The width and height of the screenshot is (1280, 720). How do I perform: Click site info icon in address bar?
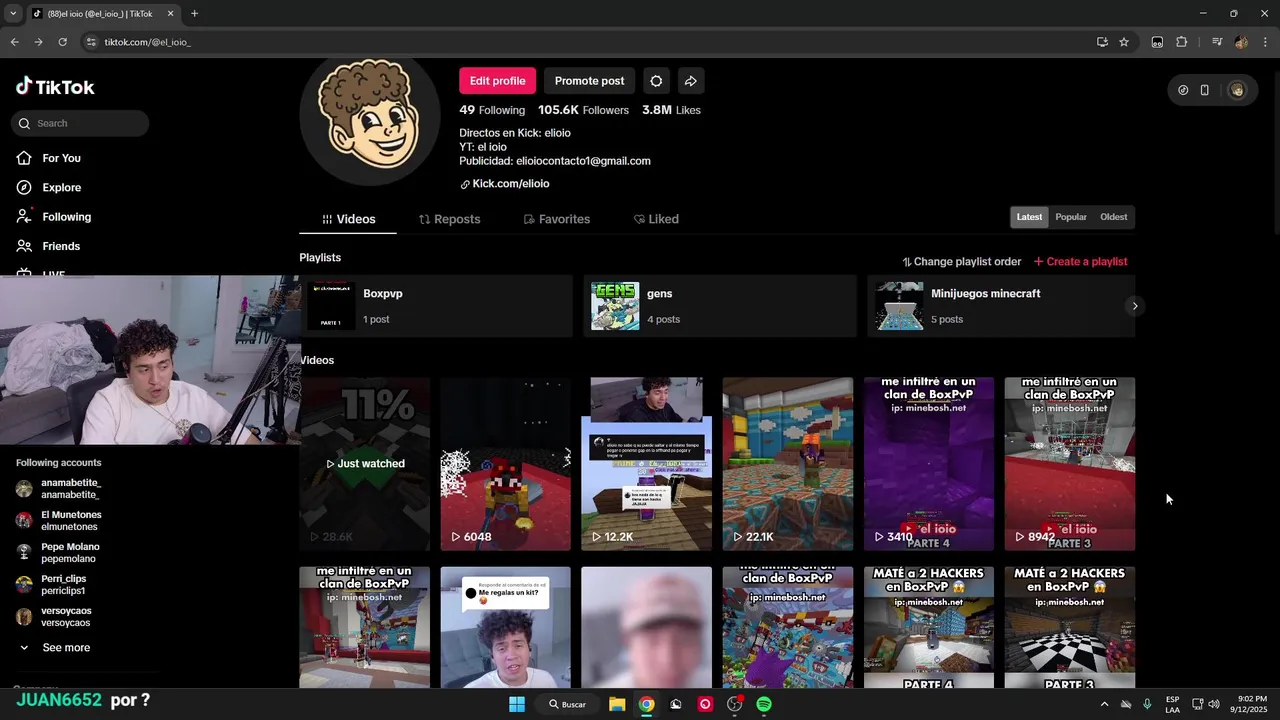tap(91, 42)
